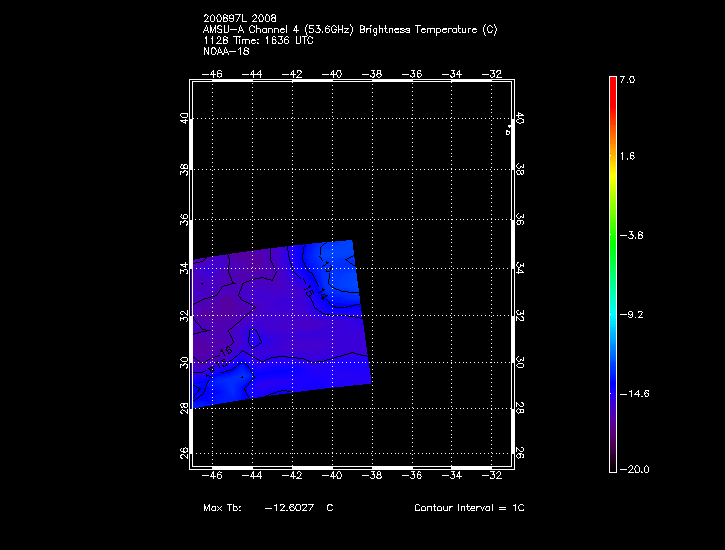
Task: Click the -14.6 color scale label
Action: tap(634, 394)
